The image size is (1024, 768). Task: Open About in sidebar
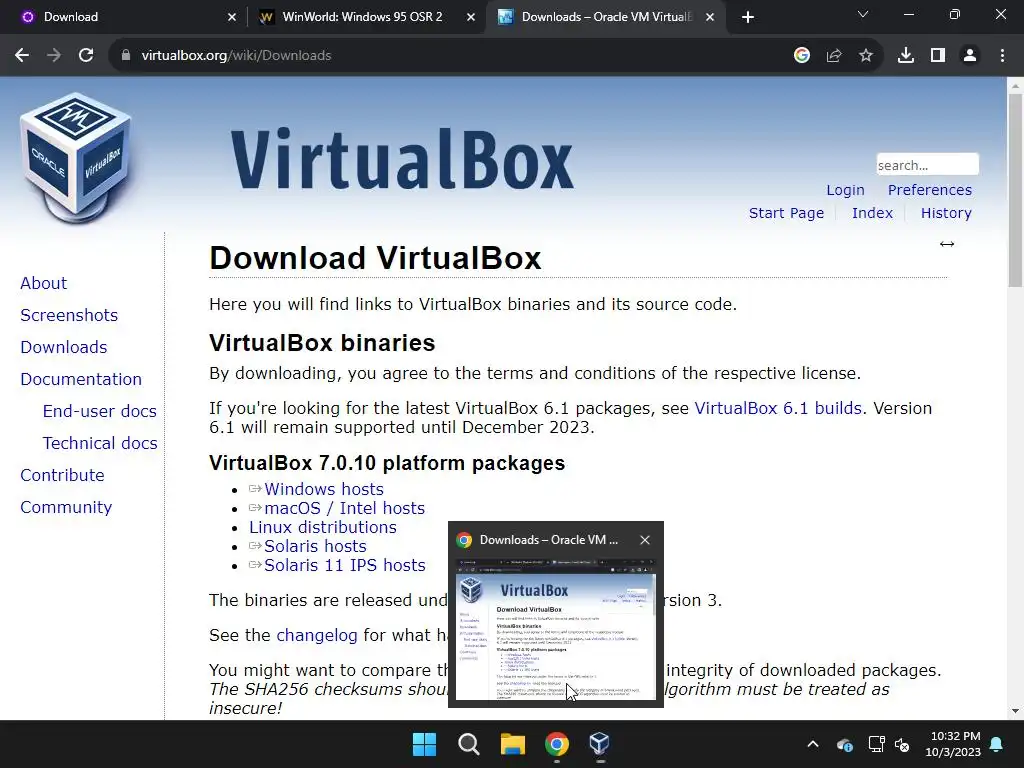click(x=43, y=283)
